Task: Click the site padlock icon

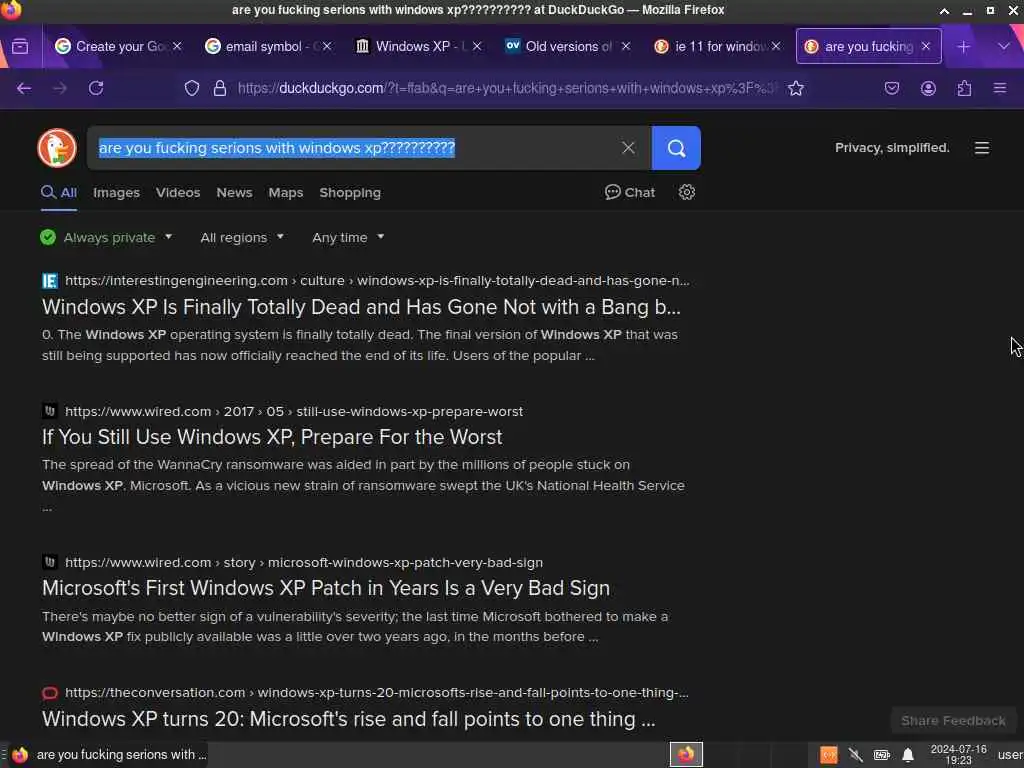Action: (x=220, y=88)
